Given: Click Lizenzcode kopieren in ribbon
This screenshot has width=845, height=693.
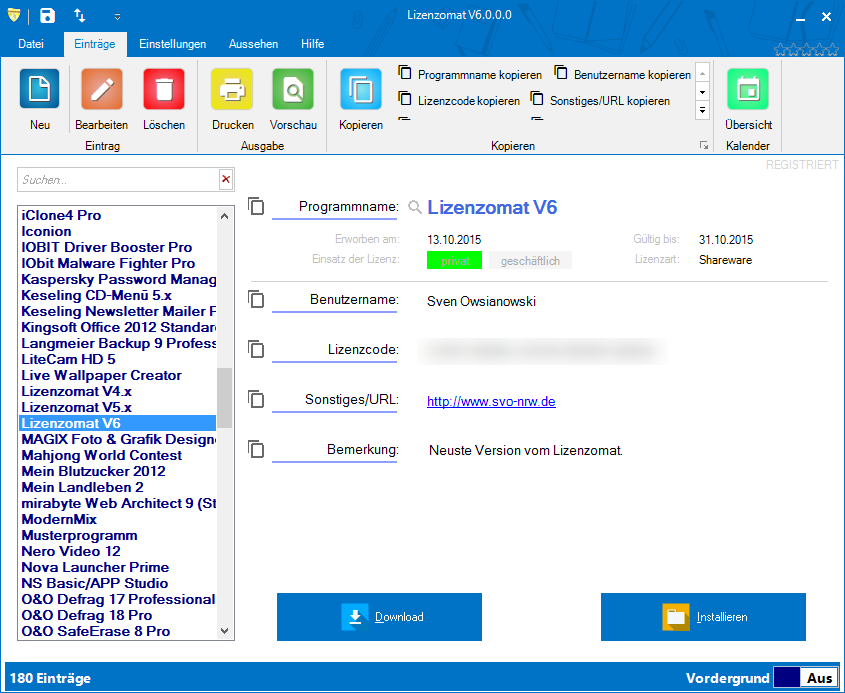Looking at the screenshot, I should point(459,100).
